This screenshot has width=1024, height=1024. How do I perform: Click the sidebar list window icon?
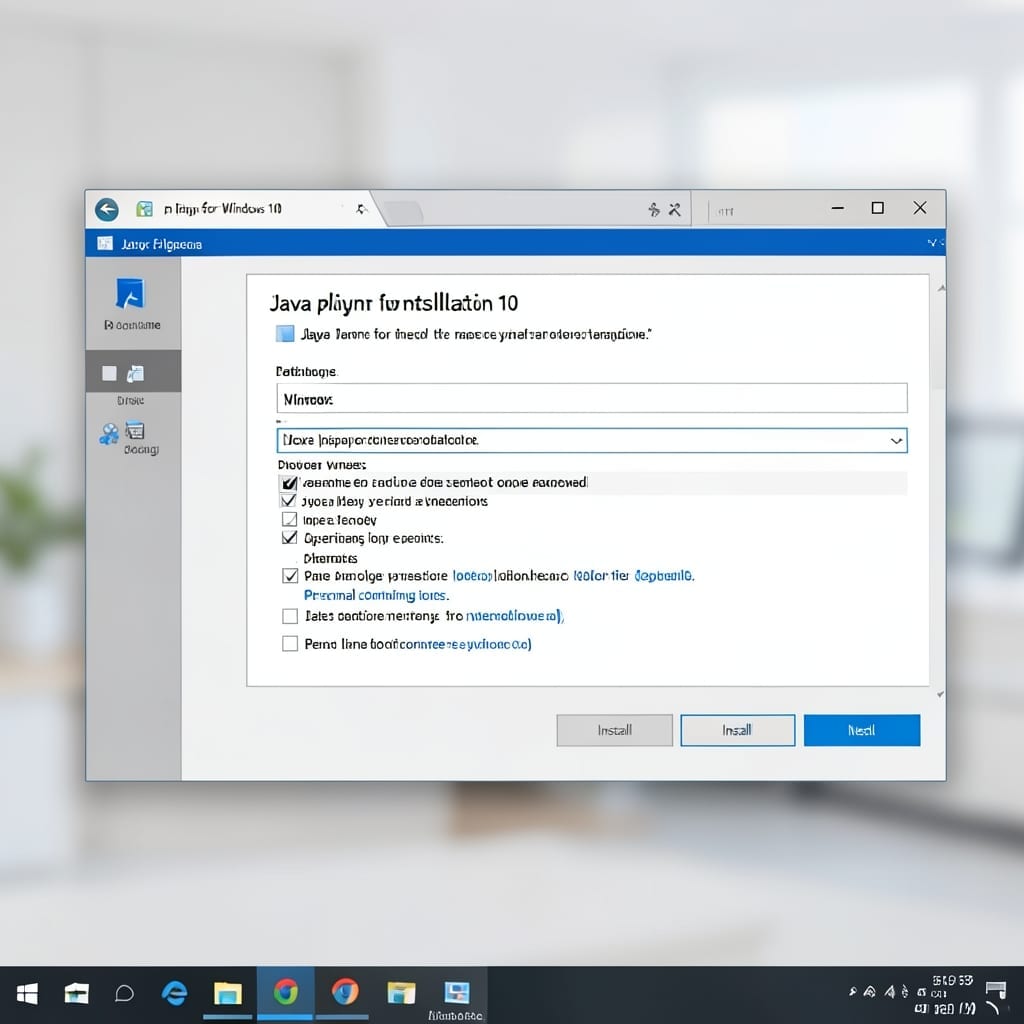pos(135,430)
